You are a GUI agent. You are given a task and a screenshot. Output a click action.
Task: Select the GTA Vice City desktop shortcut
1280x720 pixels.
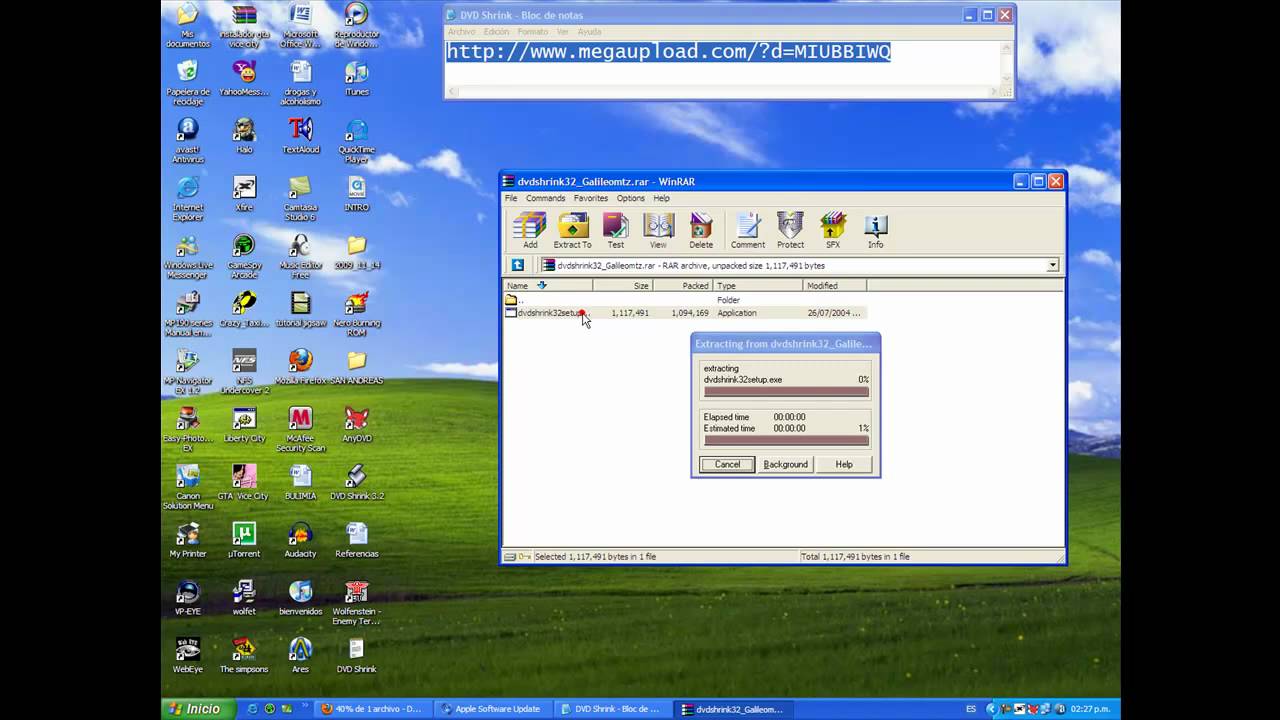click(x=243, y=482)
